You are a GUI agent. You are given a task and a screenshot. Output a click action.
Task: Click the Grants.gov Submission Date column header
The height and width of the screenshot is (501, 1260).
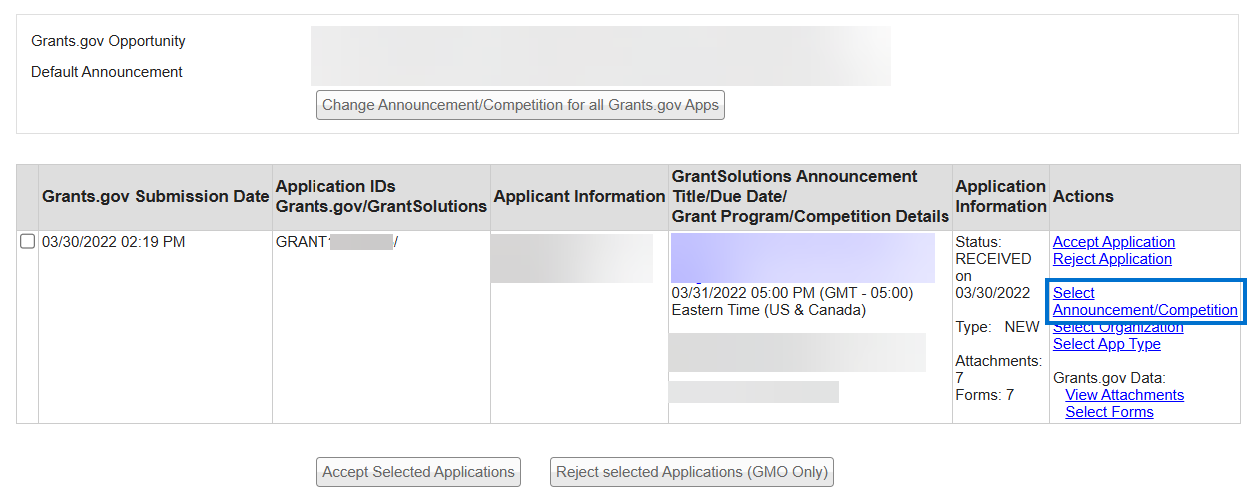coord(155,197)
